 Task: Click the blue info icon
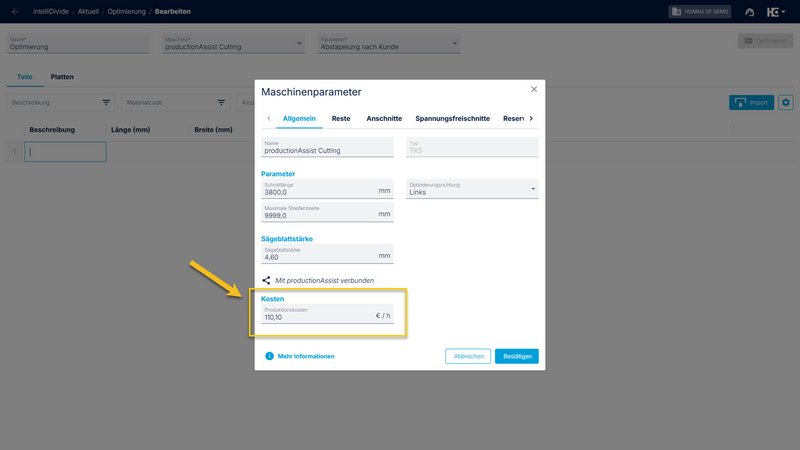pyautogui.click(x=269, y=356)
